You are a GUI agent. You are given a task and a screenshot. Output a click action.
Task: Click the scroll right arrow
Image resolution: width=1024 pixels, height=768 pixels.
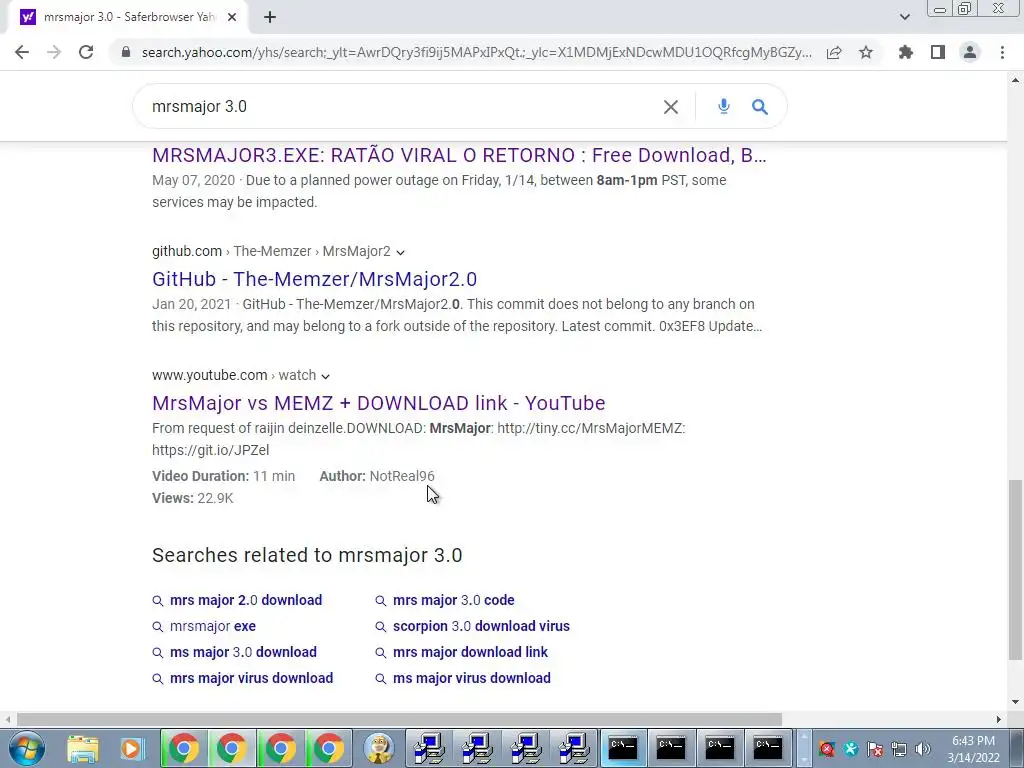click(x=999, y=720)
